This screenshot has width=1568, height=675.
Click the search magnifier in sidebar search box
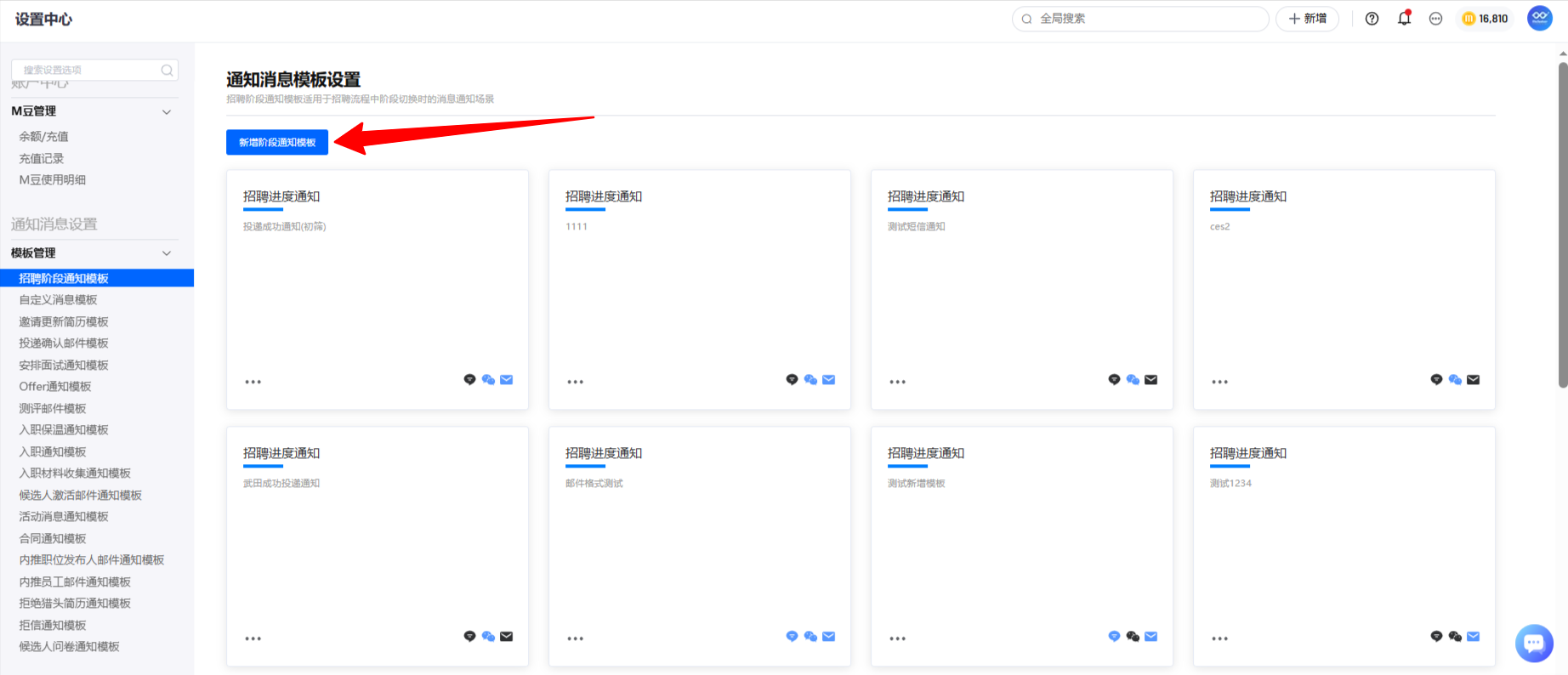(168, 70)
